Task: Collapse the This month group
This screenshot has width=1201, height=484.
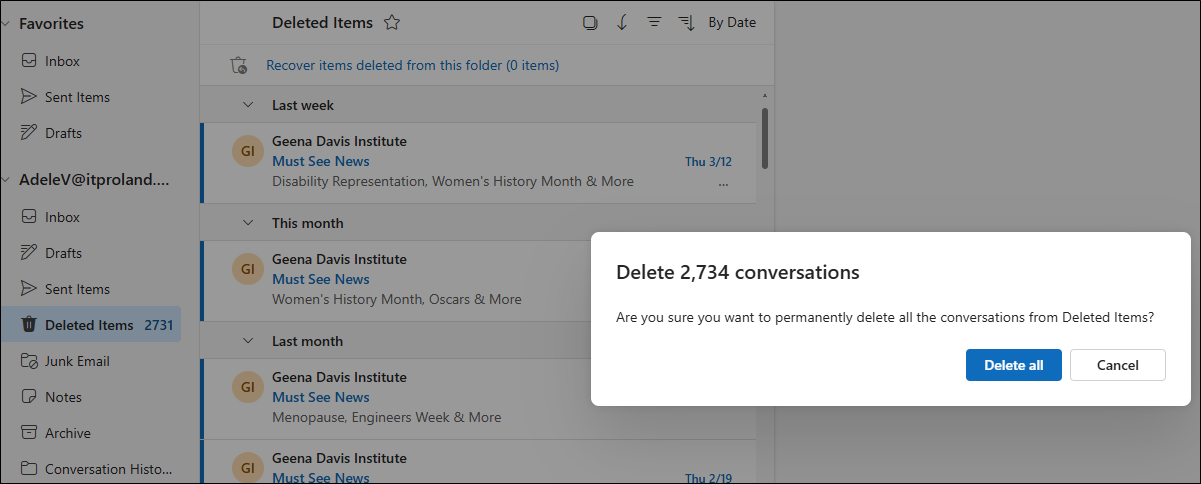Action: tap(248, 223)
